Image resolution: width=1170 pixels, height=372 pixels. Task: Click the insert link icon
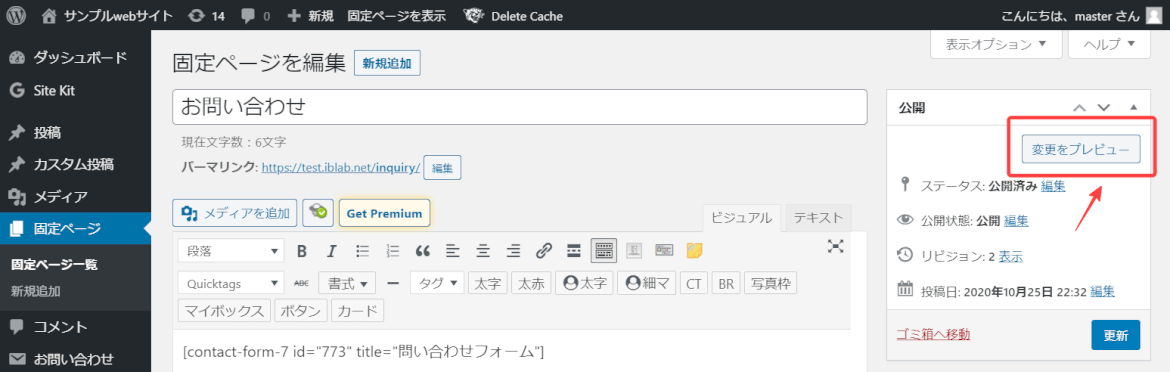[x=544, y=250]
